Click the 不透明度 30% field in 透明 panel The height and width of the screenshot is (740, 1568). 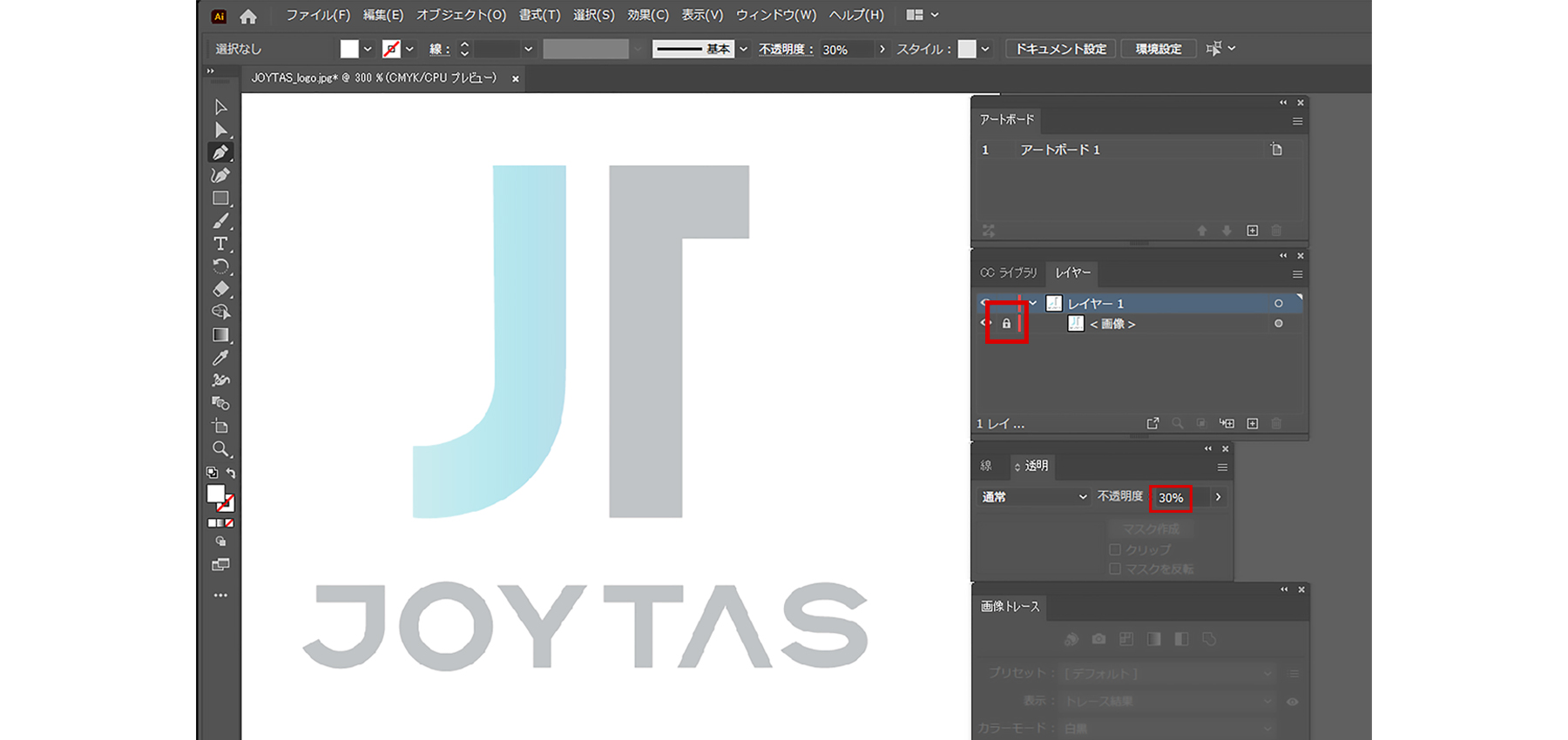(1171, 498)
